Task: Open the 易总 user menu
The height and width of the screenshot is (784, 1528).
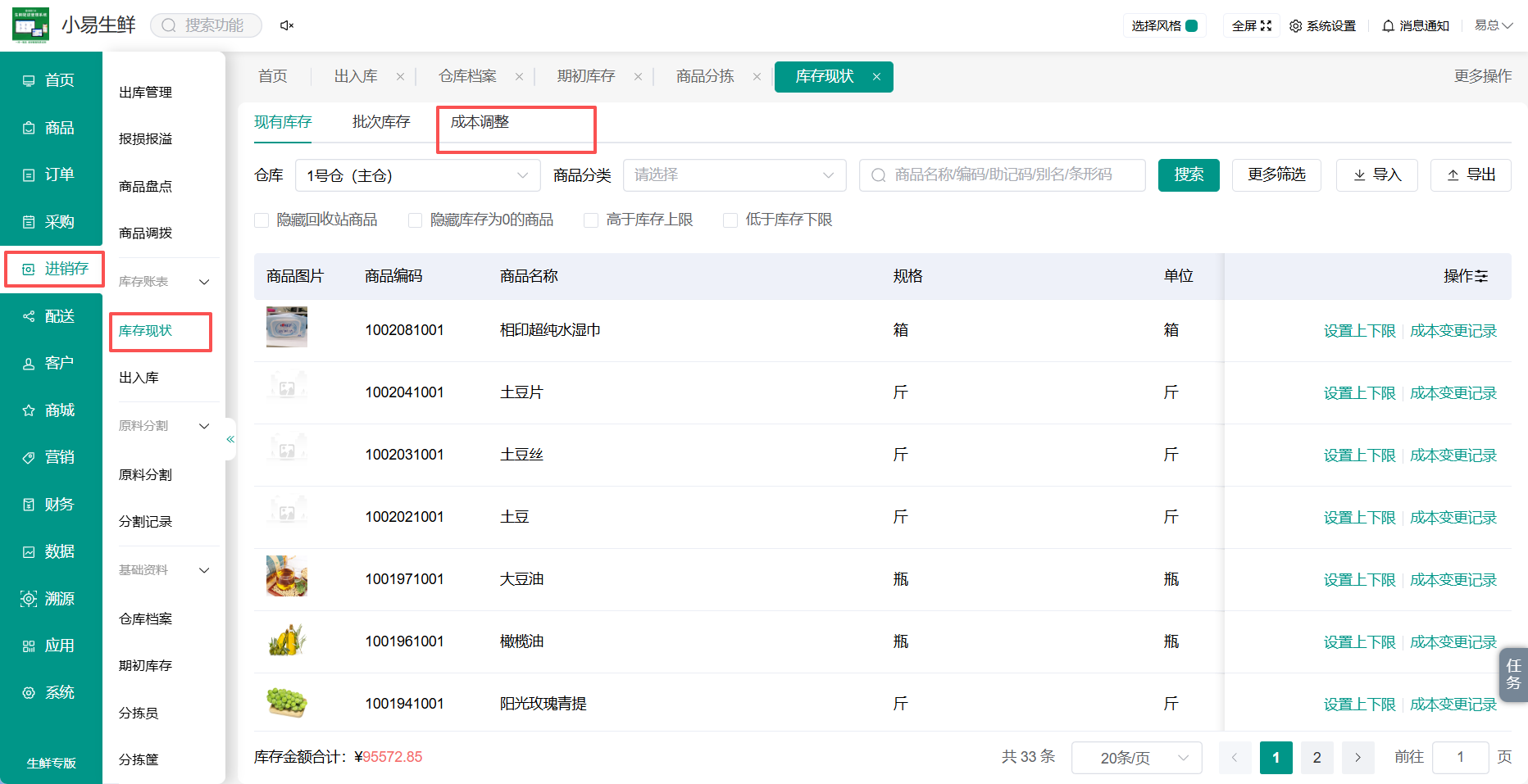Action: tap(1493, 25)
